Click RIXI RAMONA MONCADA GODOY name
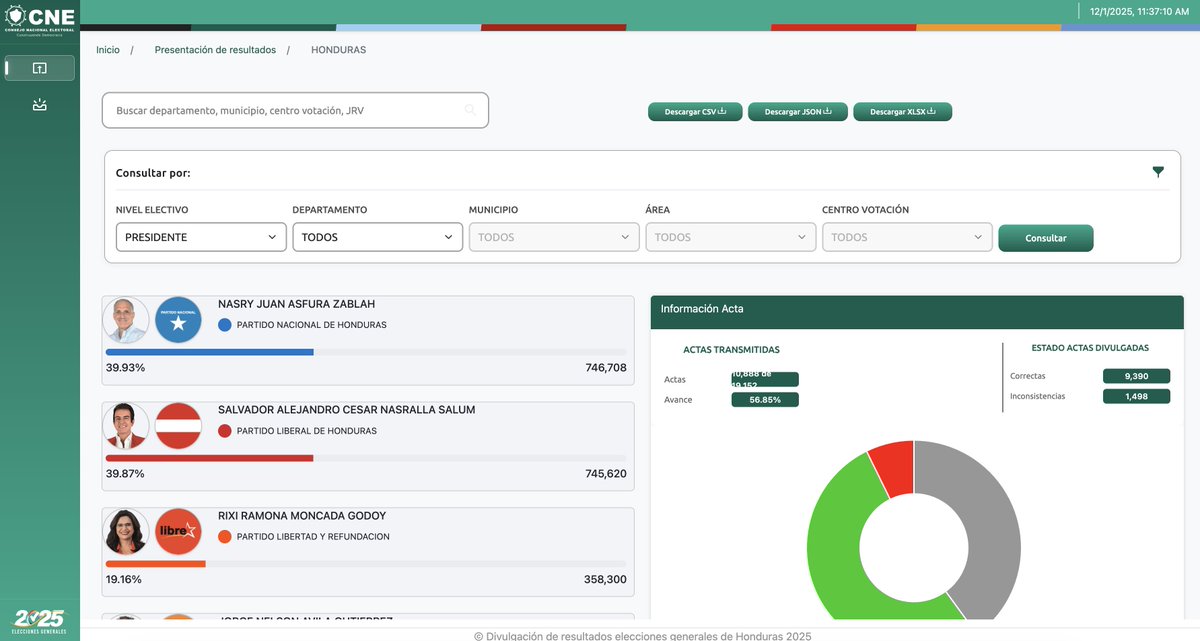This screenshot has height=641, width=1200. pyautogui.click(x=302, y=516)
